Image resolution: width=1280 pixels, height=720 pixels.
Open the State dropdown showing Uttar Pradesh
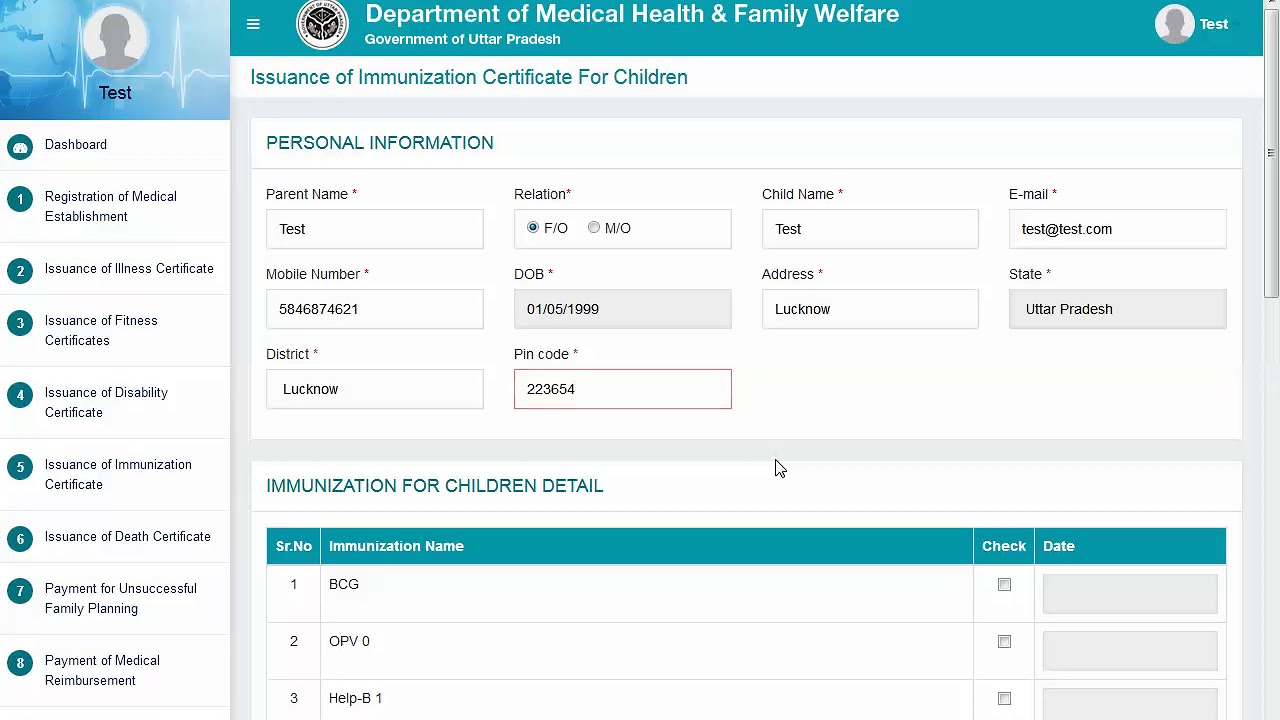coord(1117,309)
